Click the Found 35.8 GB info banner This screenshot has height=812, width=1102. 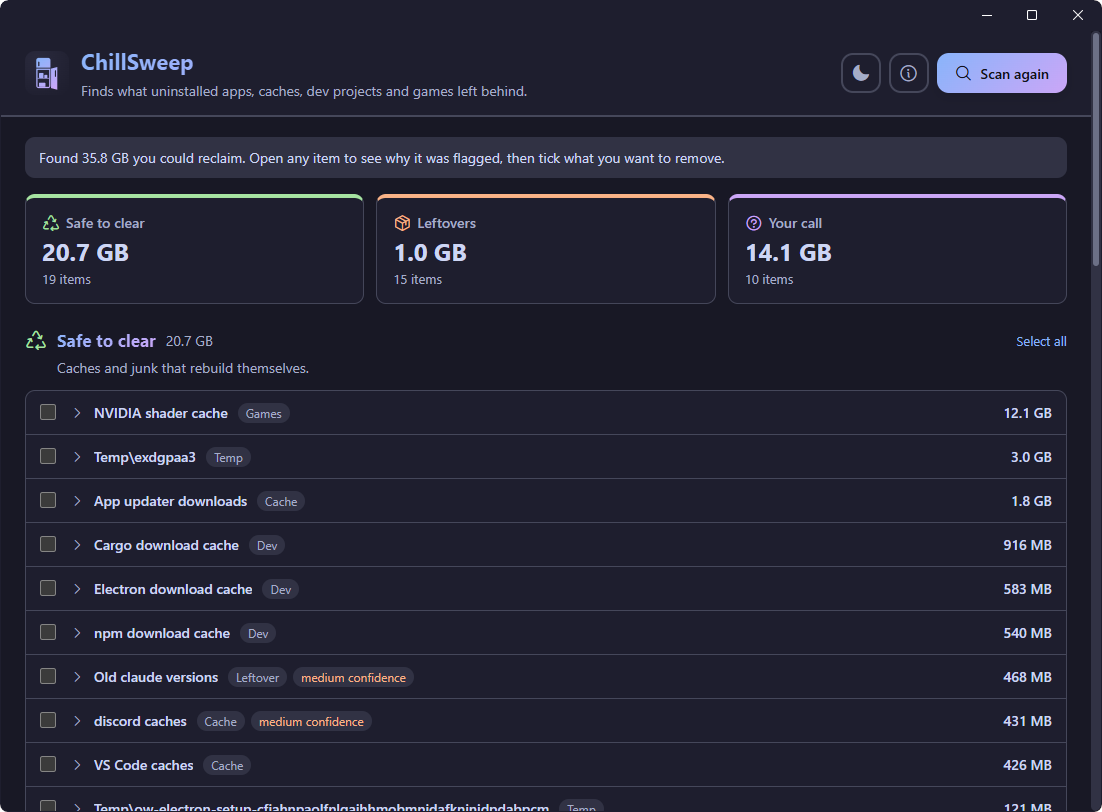point(545,157)
